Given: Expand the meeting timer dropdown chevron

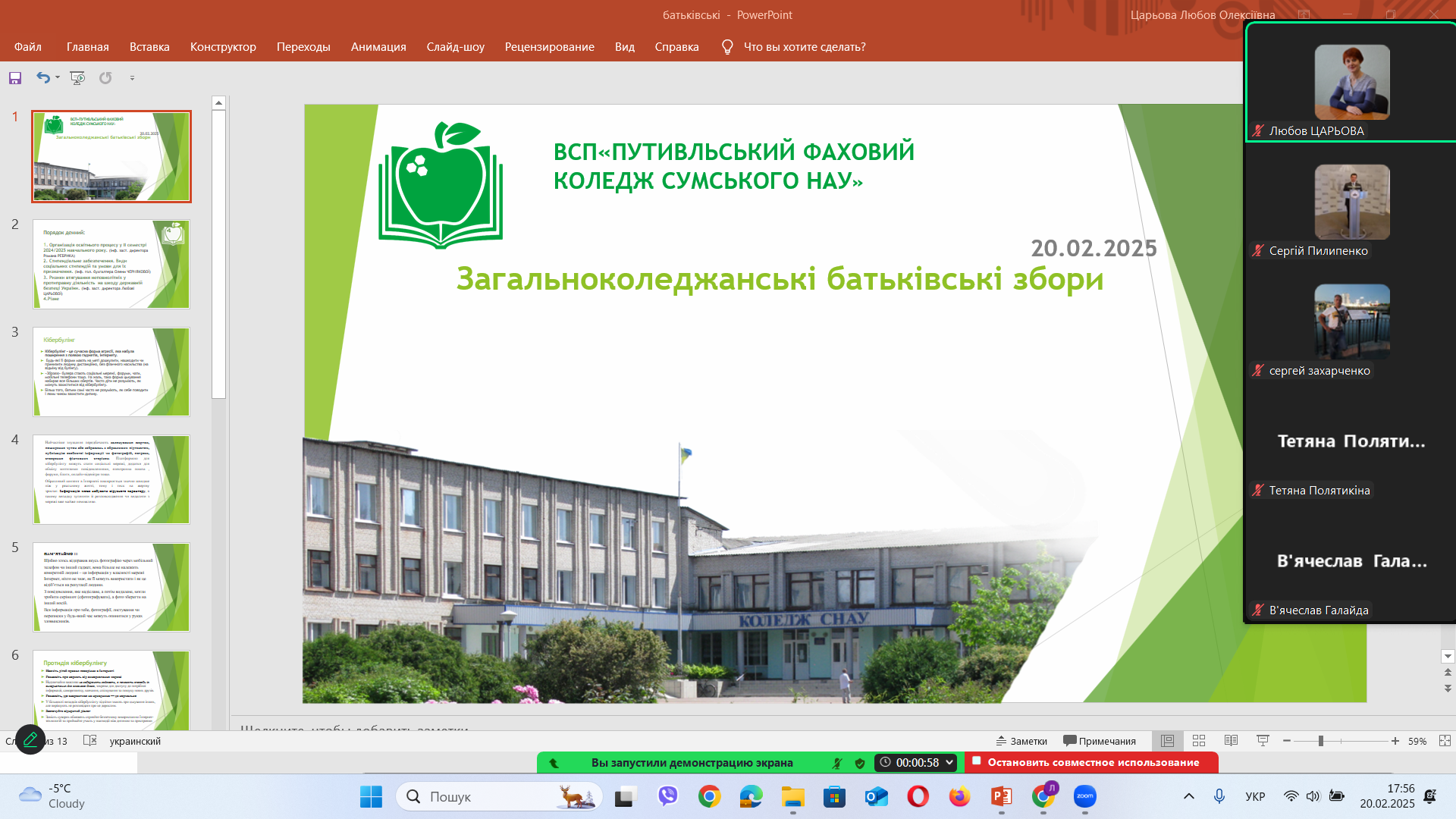Looking at the screenshot, I should tap(949, 762).
